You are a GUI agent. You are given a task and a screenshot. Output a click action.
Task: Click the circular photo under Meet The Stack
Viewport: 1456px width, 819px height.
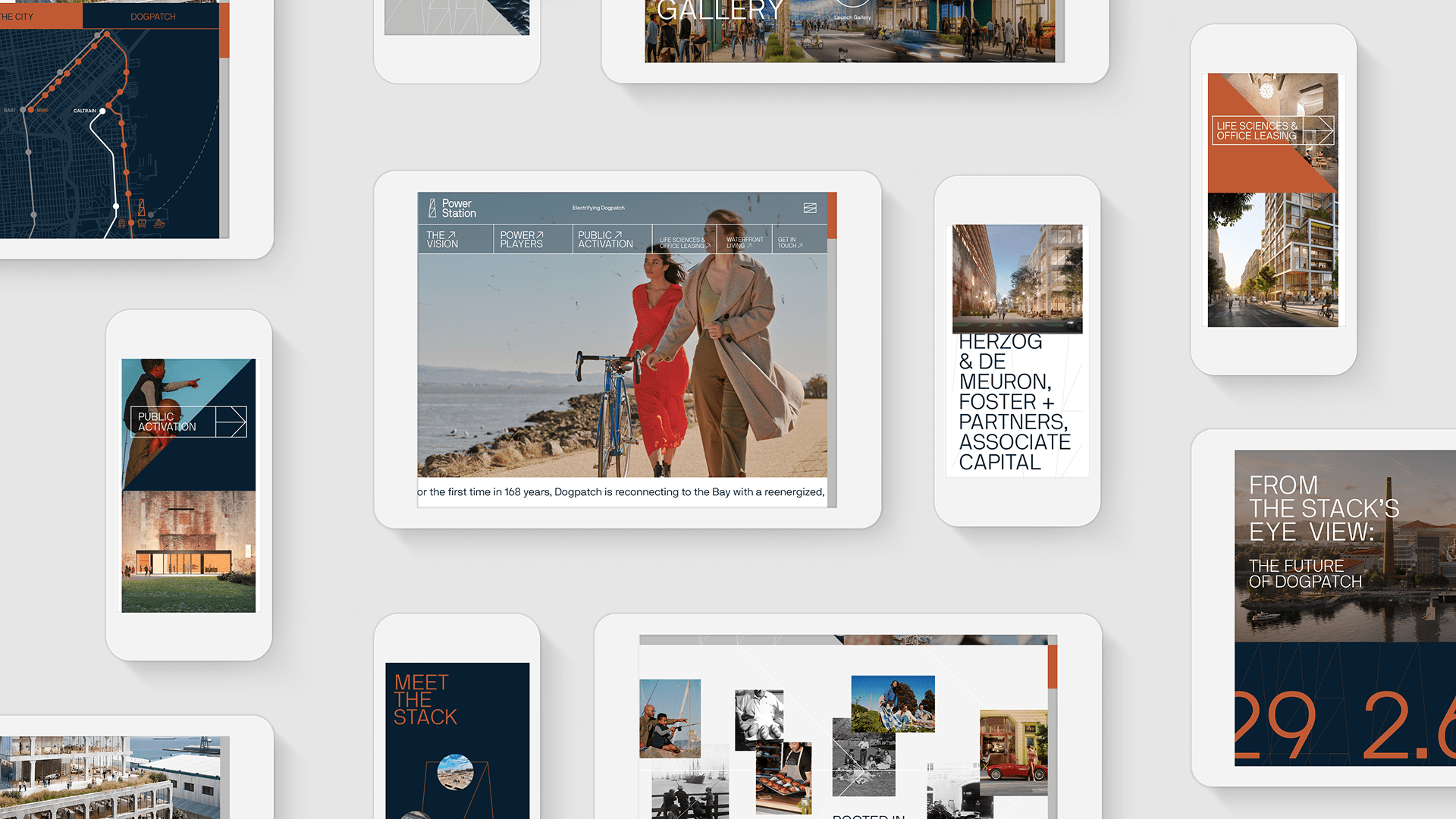pos(456,772)
